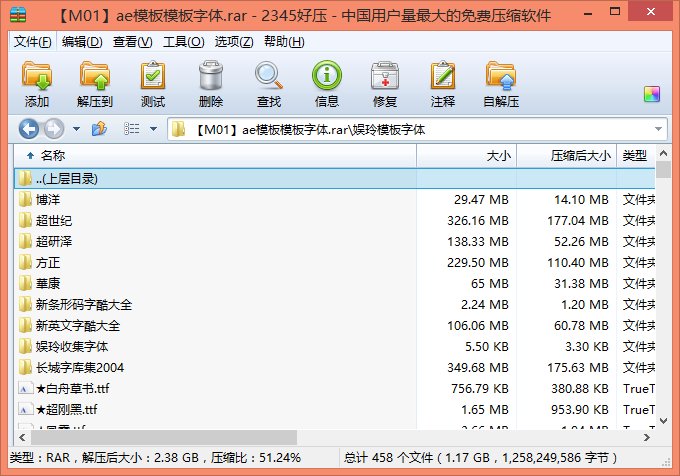
Task: Run the 测试 (Test) archive tool
Action: 153,84
